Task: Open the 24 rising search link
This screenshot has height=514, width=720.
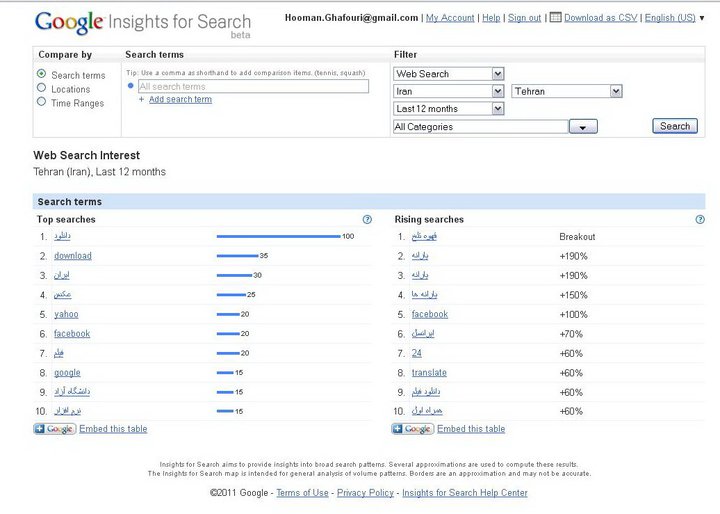Action: coord(416,353)
